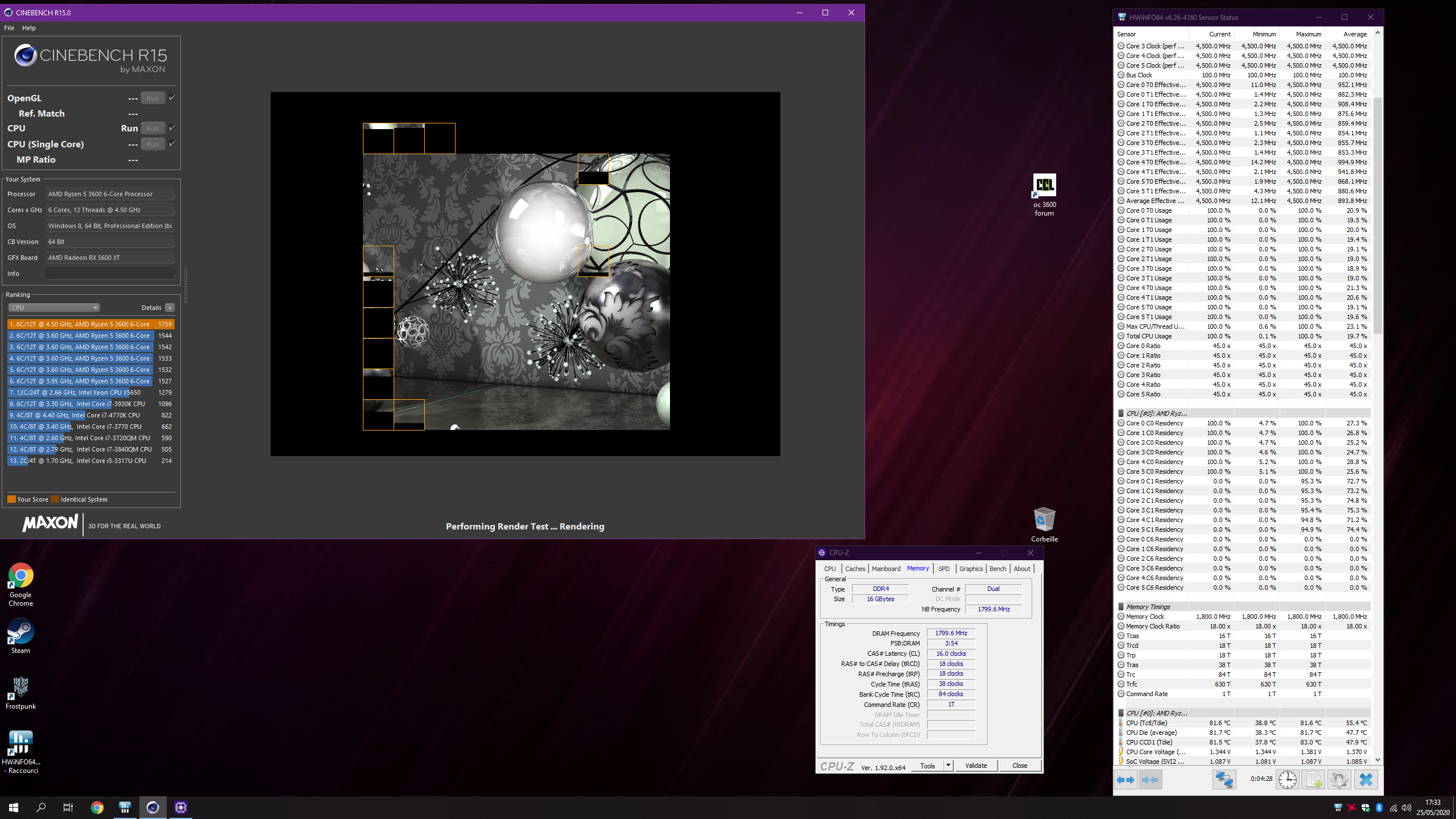Switch to the CPU tab in CPU-Z

[x=830, y=569]
